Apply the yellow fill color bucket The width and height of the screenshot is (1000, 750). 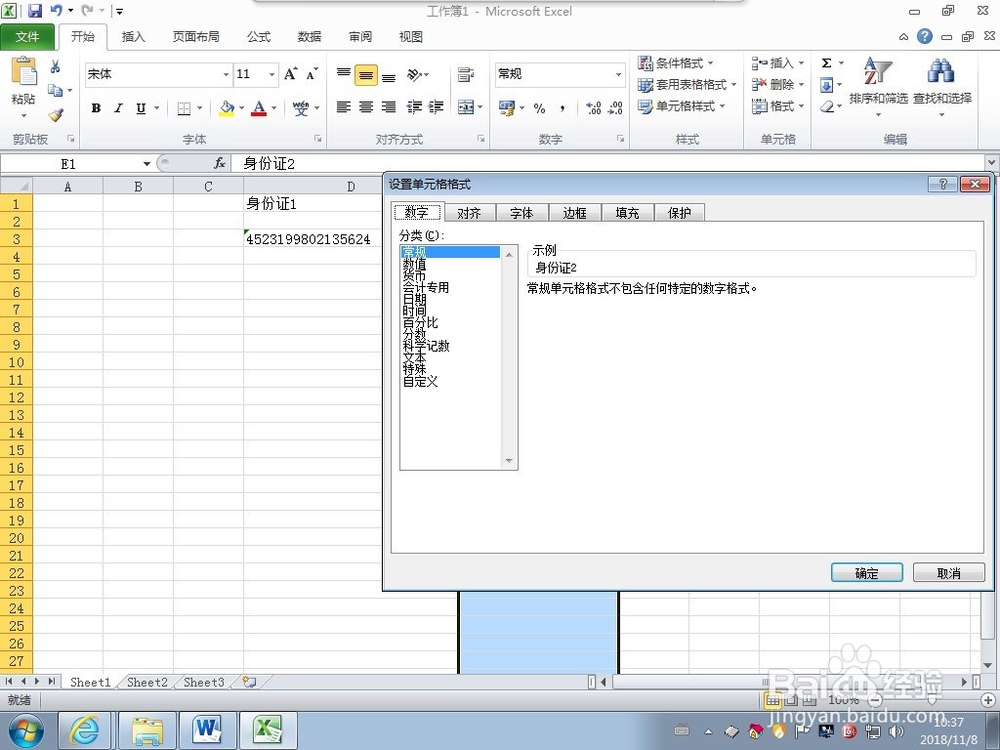click(x=226, y=108)
